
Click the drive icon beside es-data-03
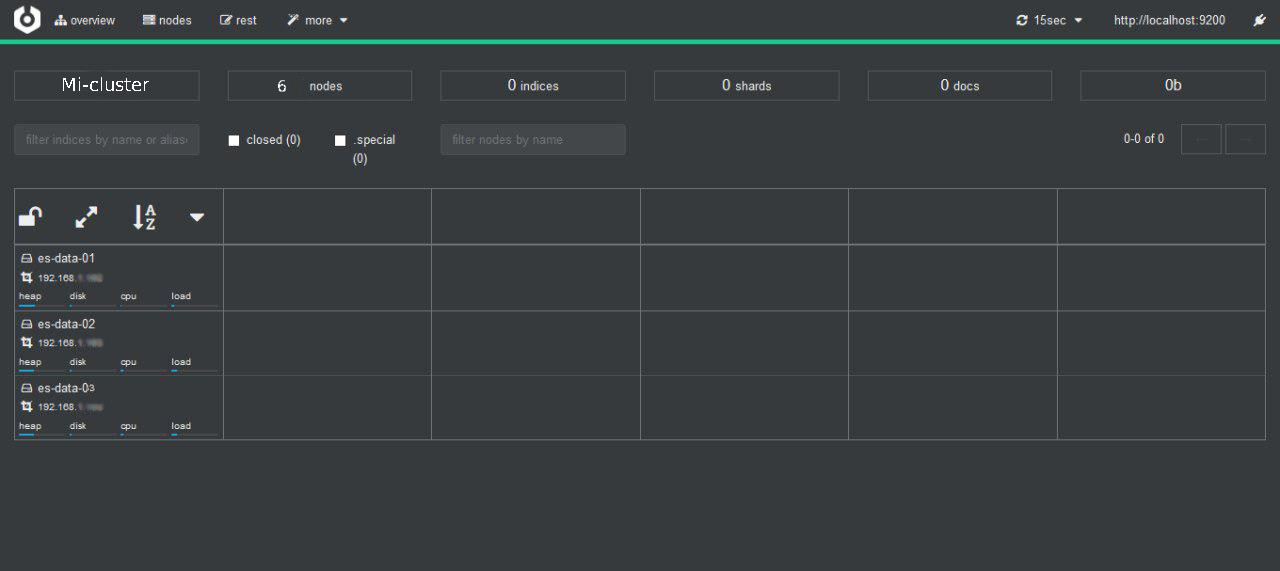click(x=27, y=388)
